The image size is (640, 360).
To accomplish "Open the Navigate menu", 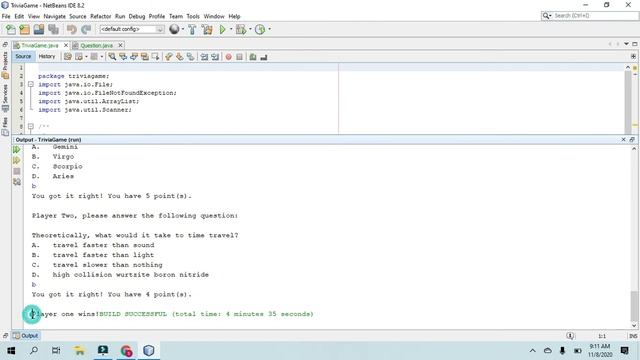I will 55,16.
